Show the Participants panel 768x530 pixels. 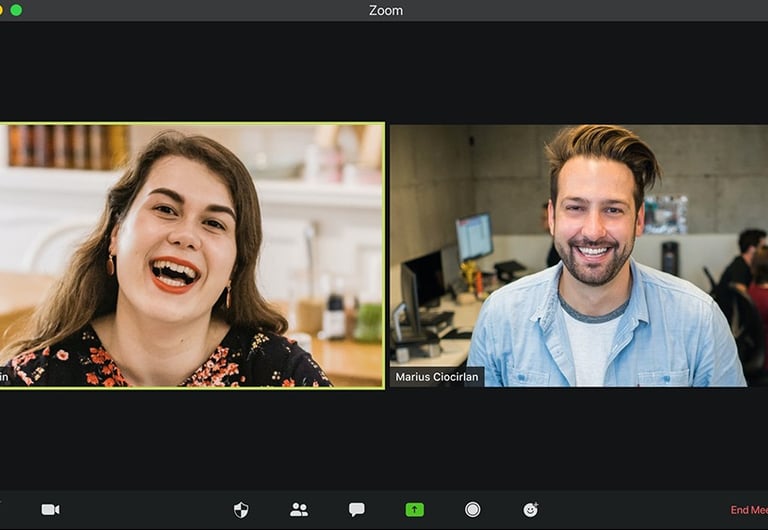click(x=299, y=509)
